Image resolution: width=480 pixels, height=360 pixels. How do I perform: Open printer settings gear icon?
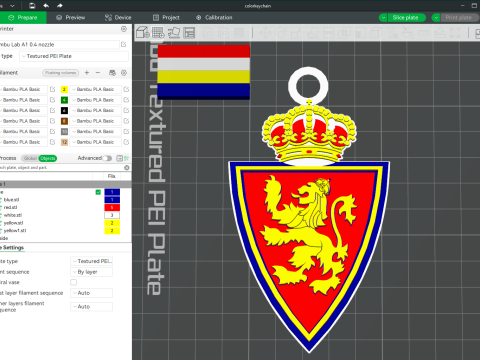click(124, 29)
